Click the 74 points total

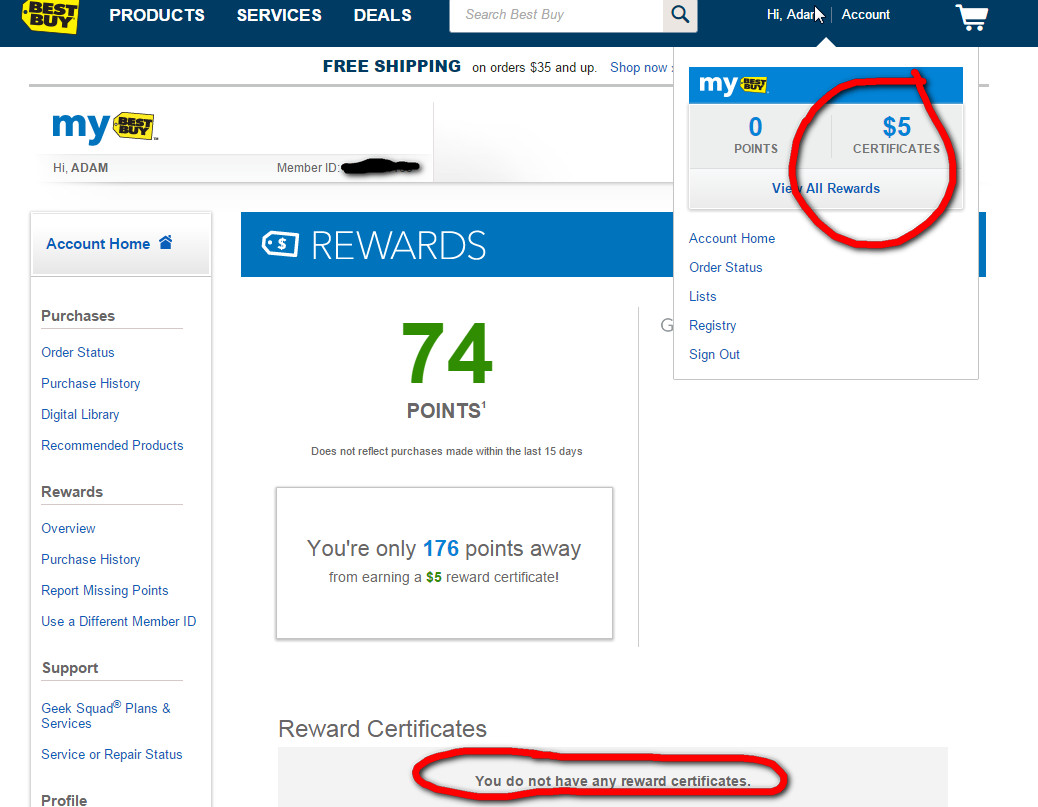click(447, 353)
